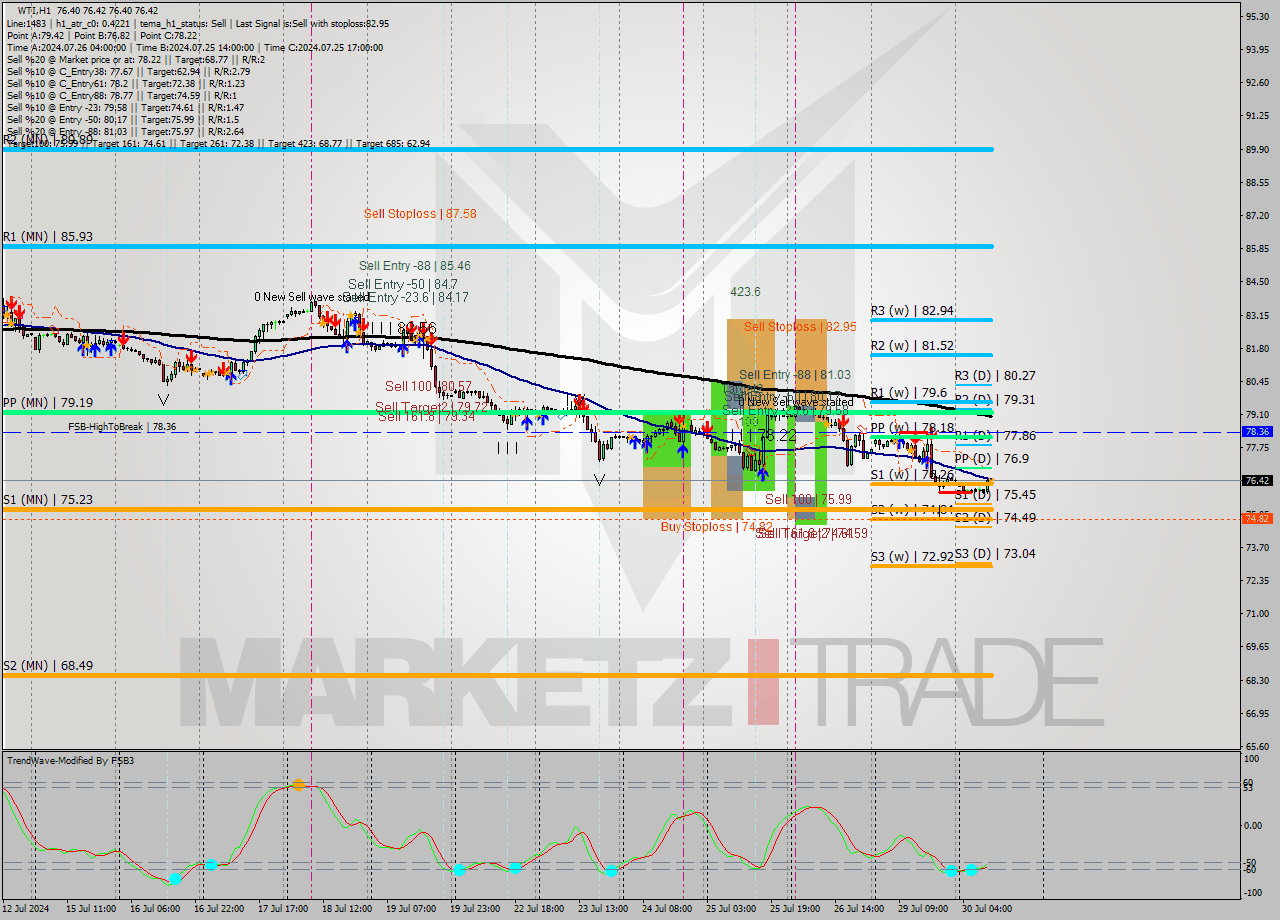Viewport: 1280px width, 920px height.
Task: Click the 76.42 current price marker on scale
Action: [x=1259, y=480]
